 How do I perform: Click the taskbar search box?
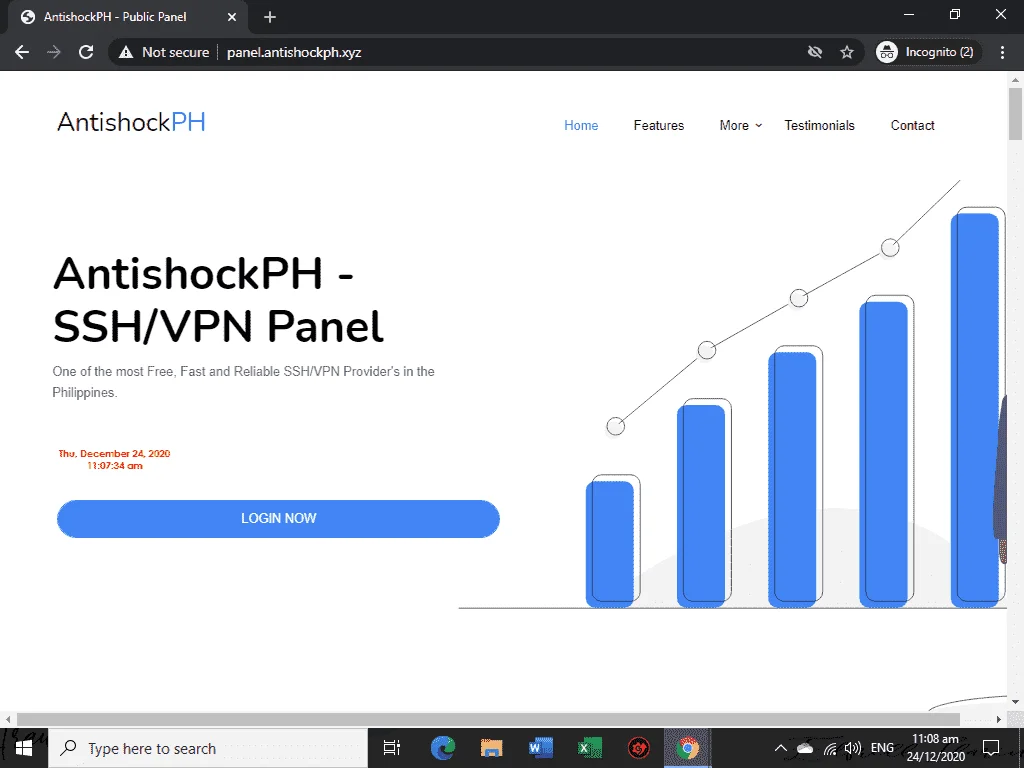pos(208,748)
